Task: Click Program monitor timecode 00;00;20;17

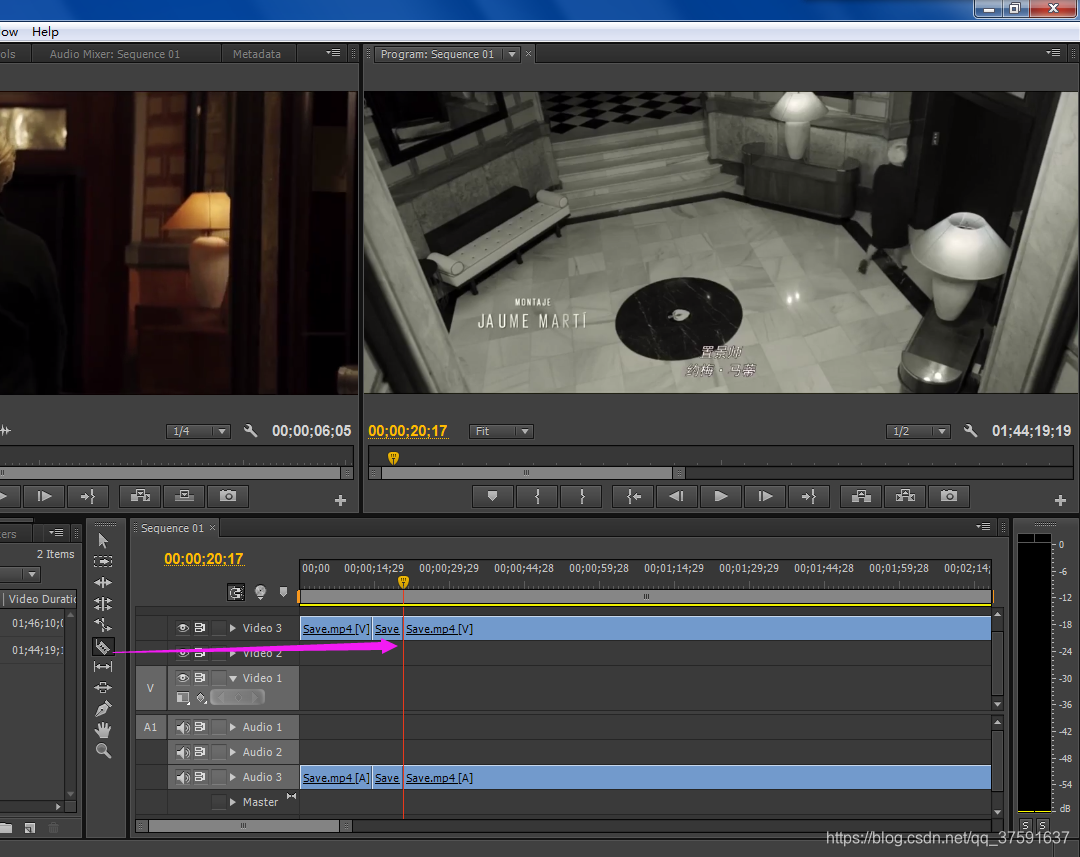Action: coord(408,431)
